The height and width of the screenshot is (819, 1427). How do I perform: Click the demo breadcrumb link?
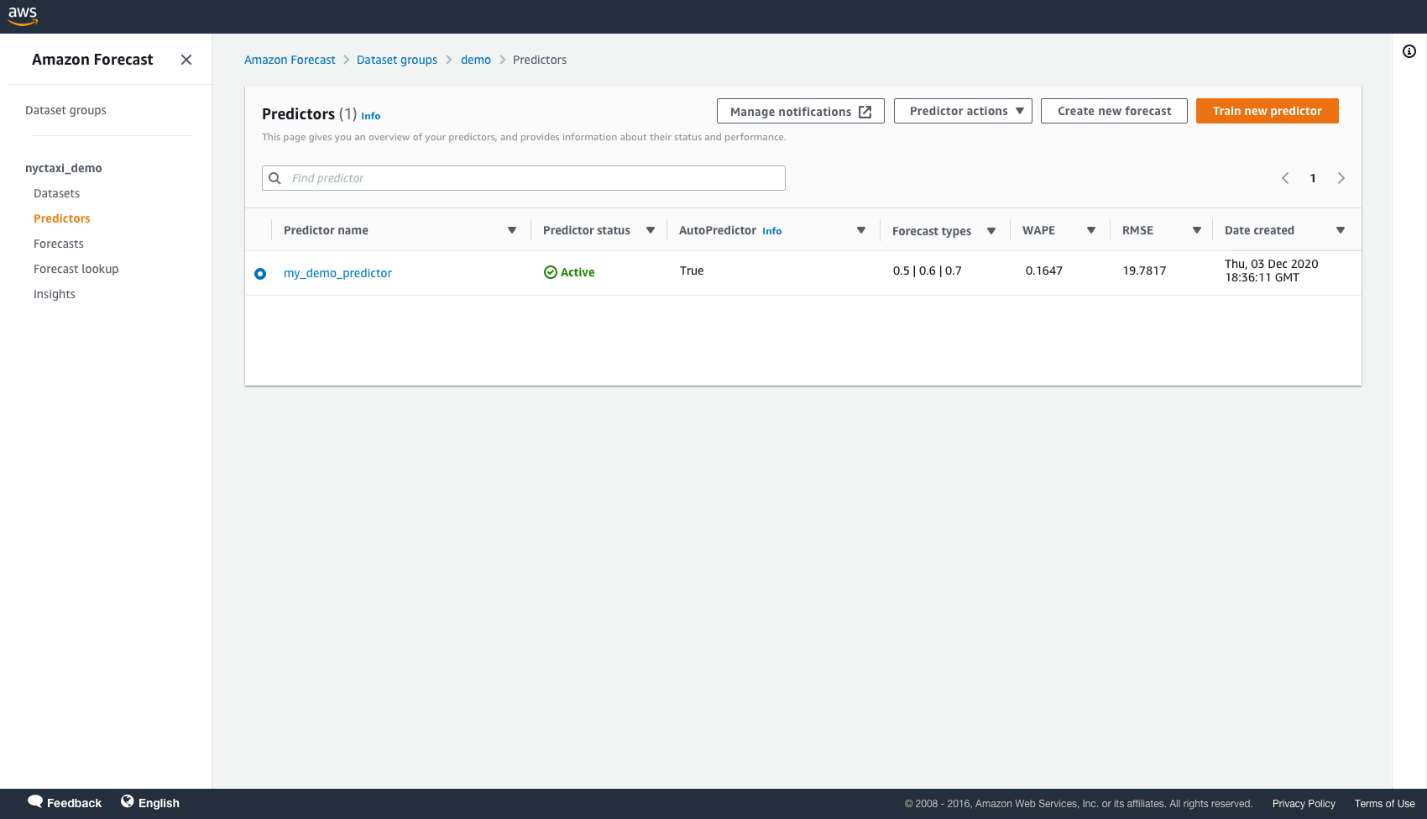click(x=476, y=60)
